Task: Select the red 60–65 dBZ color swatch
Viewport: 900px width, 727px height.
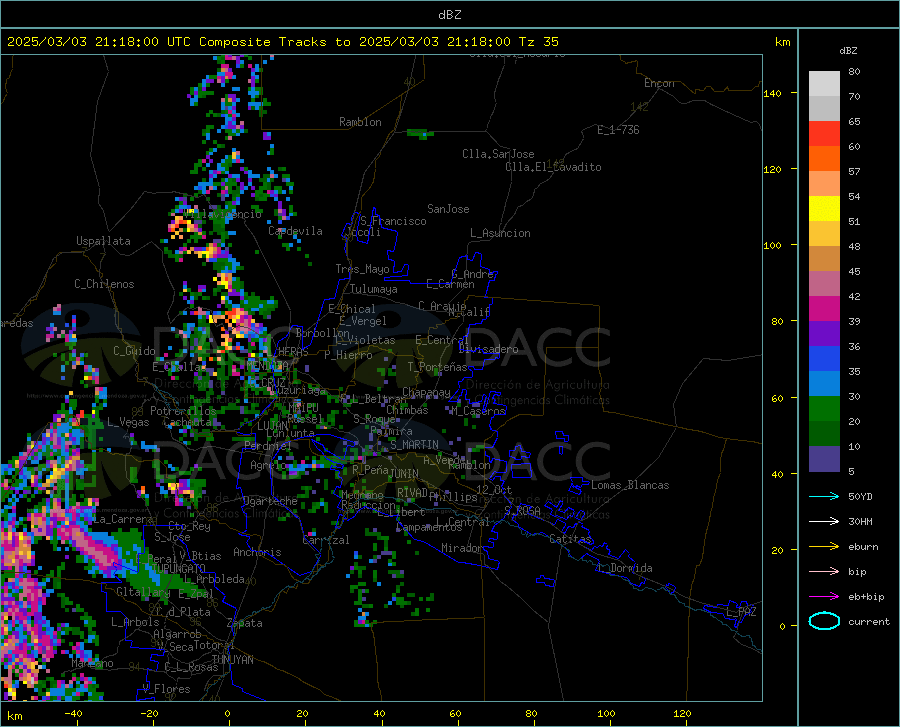Action: 824,134
